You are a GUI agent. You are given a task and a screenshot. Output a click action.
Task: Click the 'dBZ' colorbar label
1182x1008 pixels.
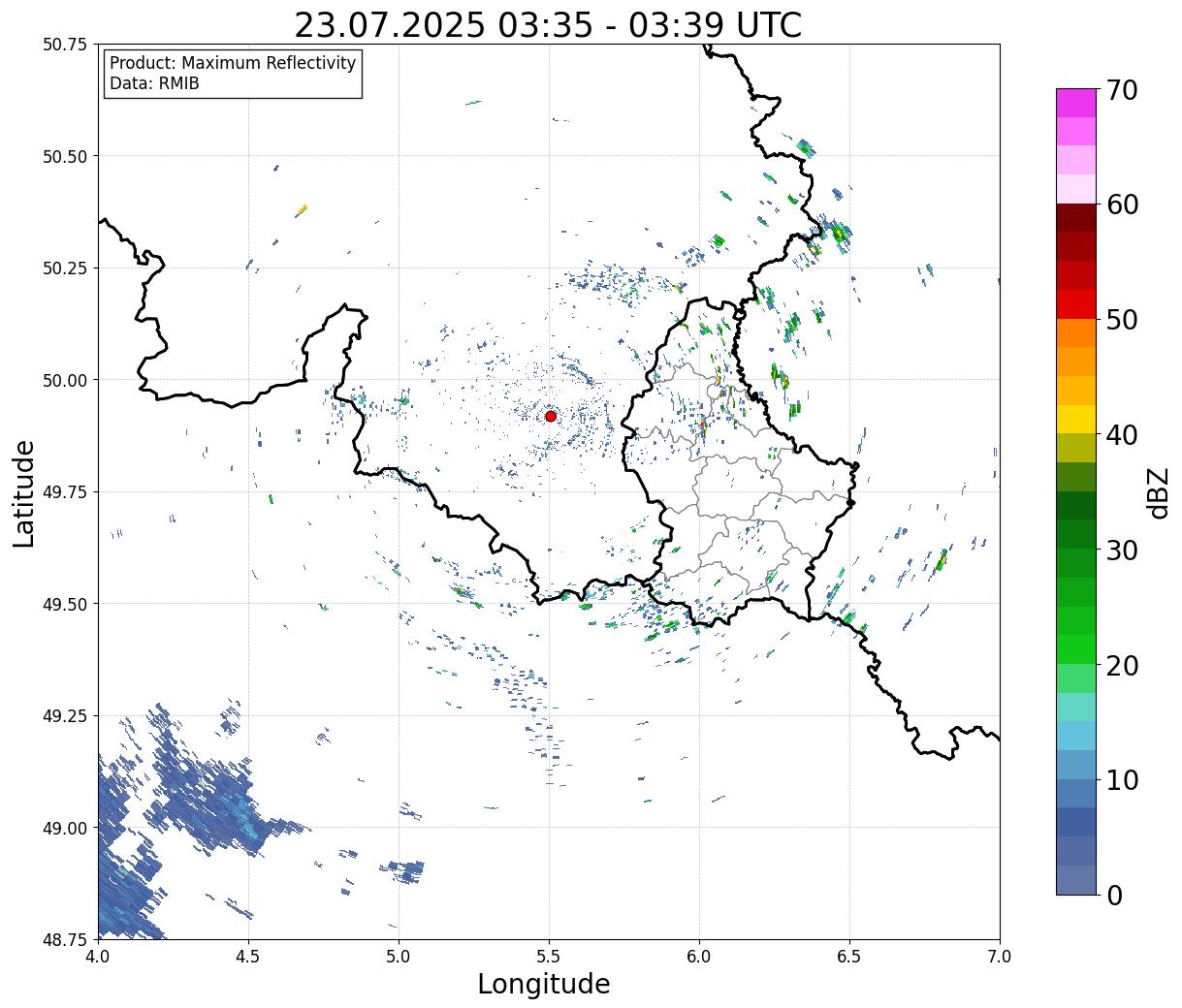pos(1159,492)
